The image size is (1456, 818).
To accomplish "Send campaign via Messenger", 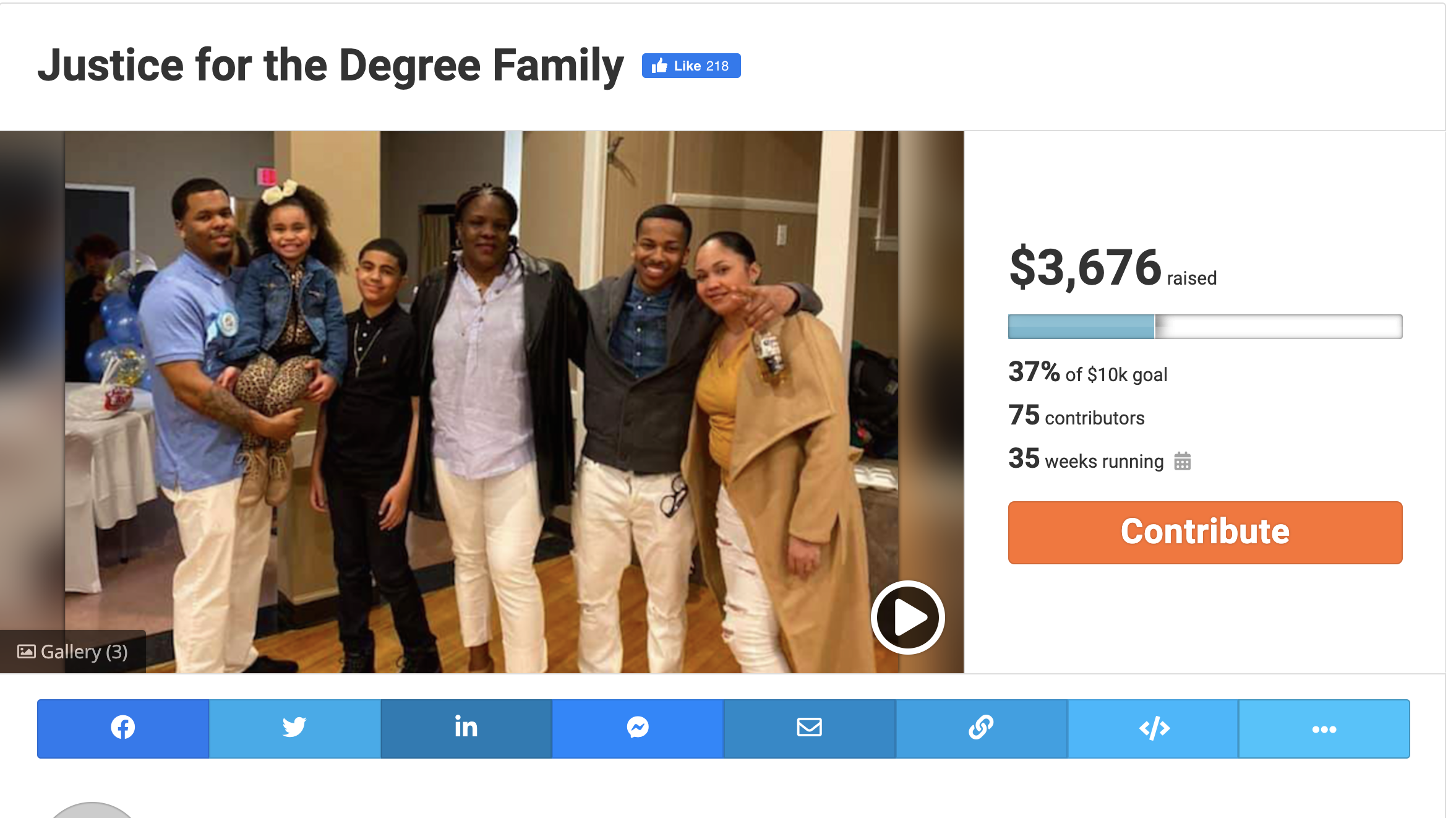I will pos(638,728).
